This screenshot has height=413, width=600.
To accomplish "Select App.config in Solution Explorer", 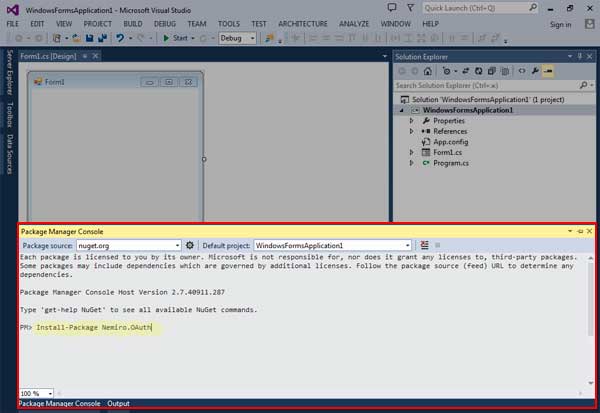I will pos(450,142).
